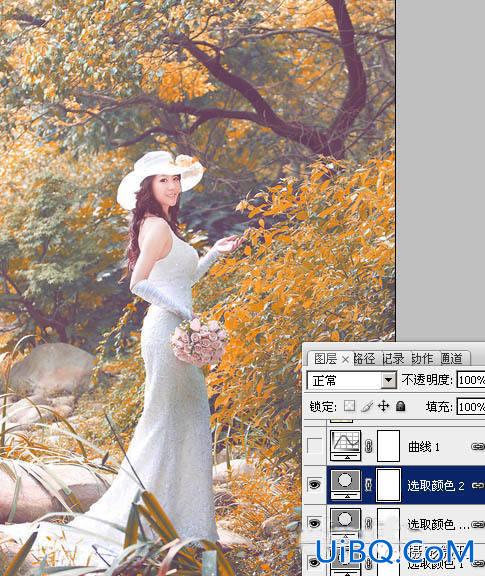Click the 选取颜色 2 adjustment thumbnail
Viewport: 485px width, 576px height.
[x=345, y=485]
